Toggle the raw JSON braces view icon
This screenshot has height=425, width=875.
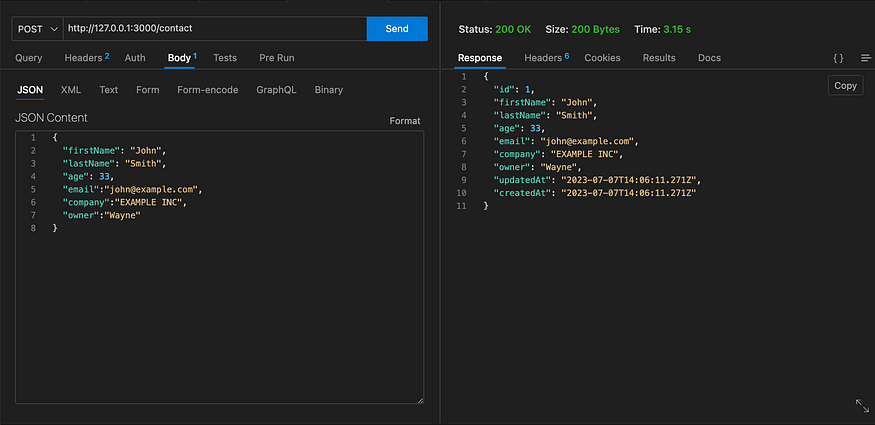(x=838, y=58)
